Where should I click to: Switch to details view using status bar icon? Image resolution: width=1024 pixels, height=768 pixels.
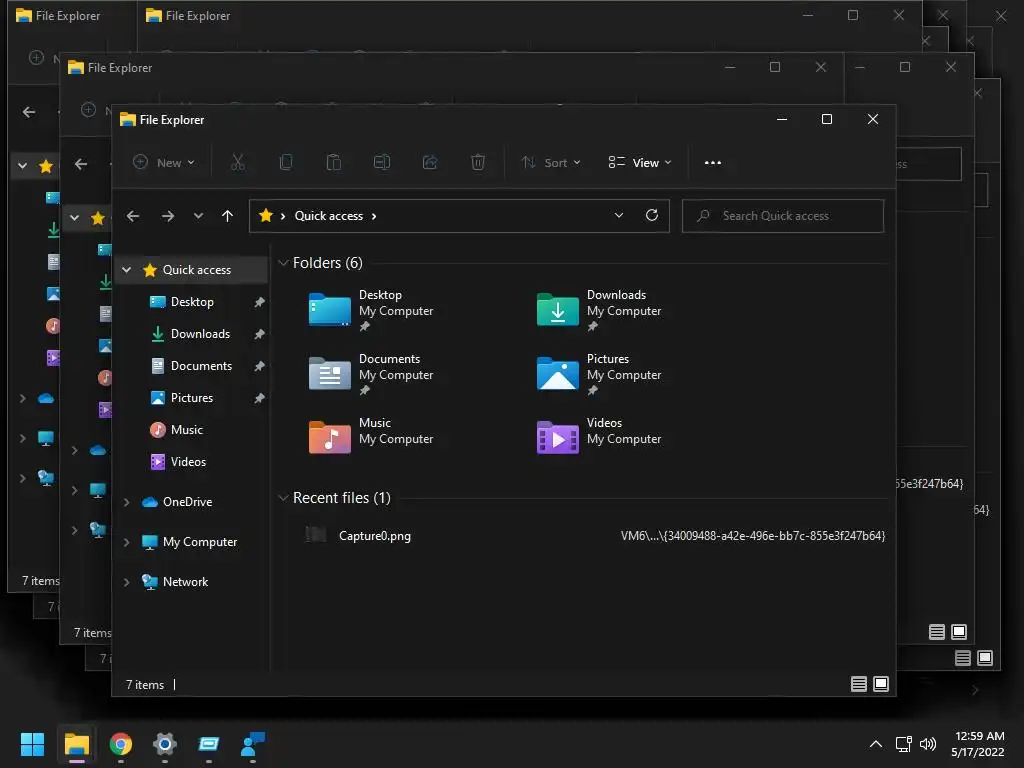pyautogui.click(x=859, y=684)
